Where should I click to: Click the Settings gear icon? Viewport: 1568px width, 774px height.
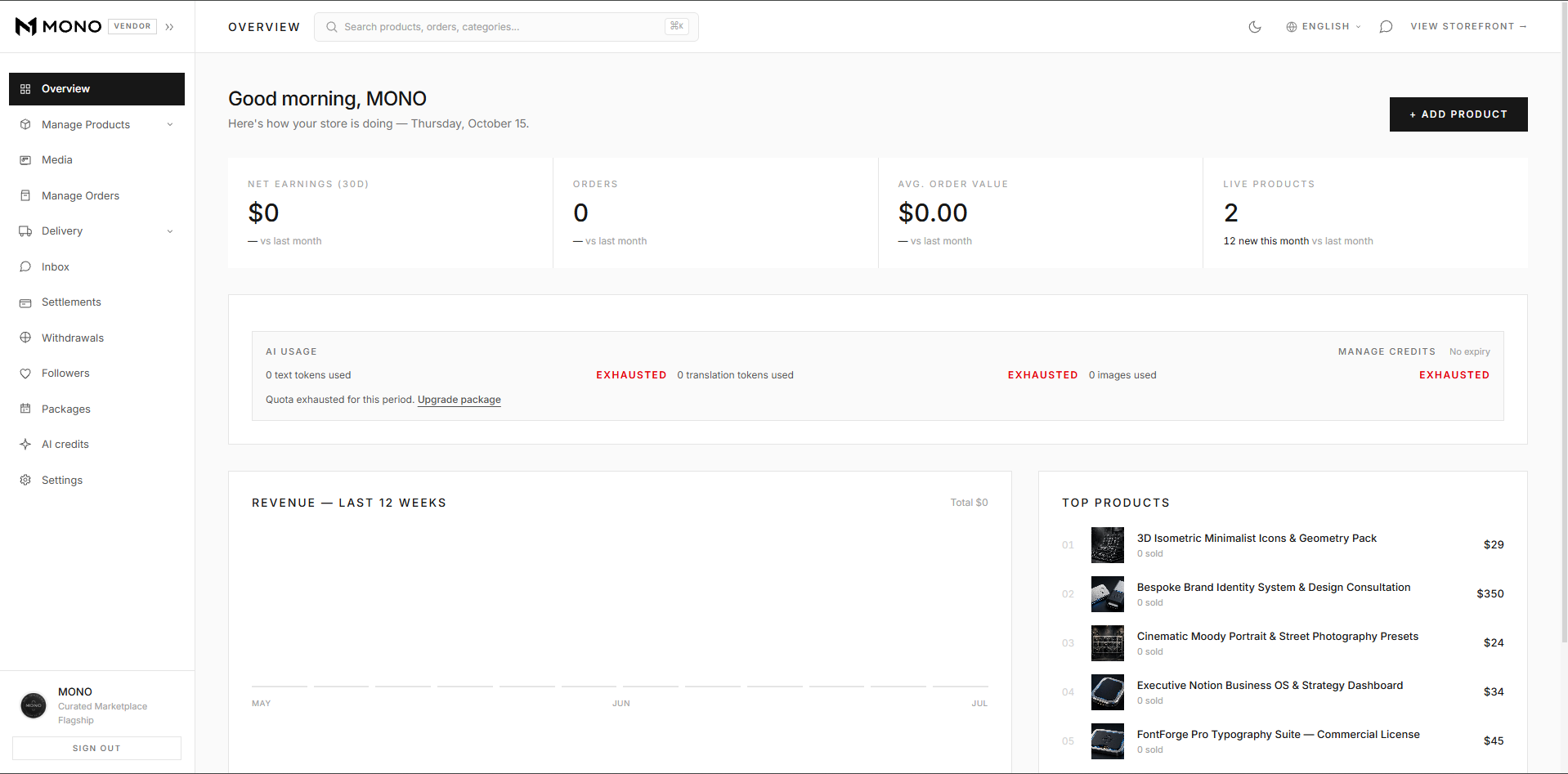(25, 481)
